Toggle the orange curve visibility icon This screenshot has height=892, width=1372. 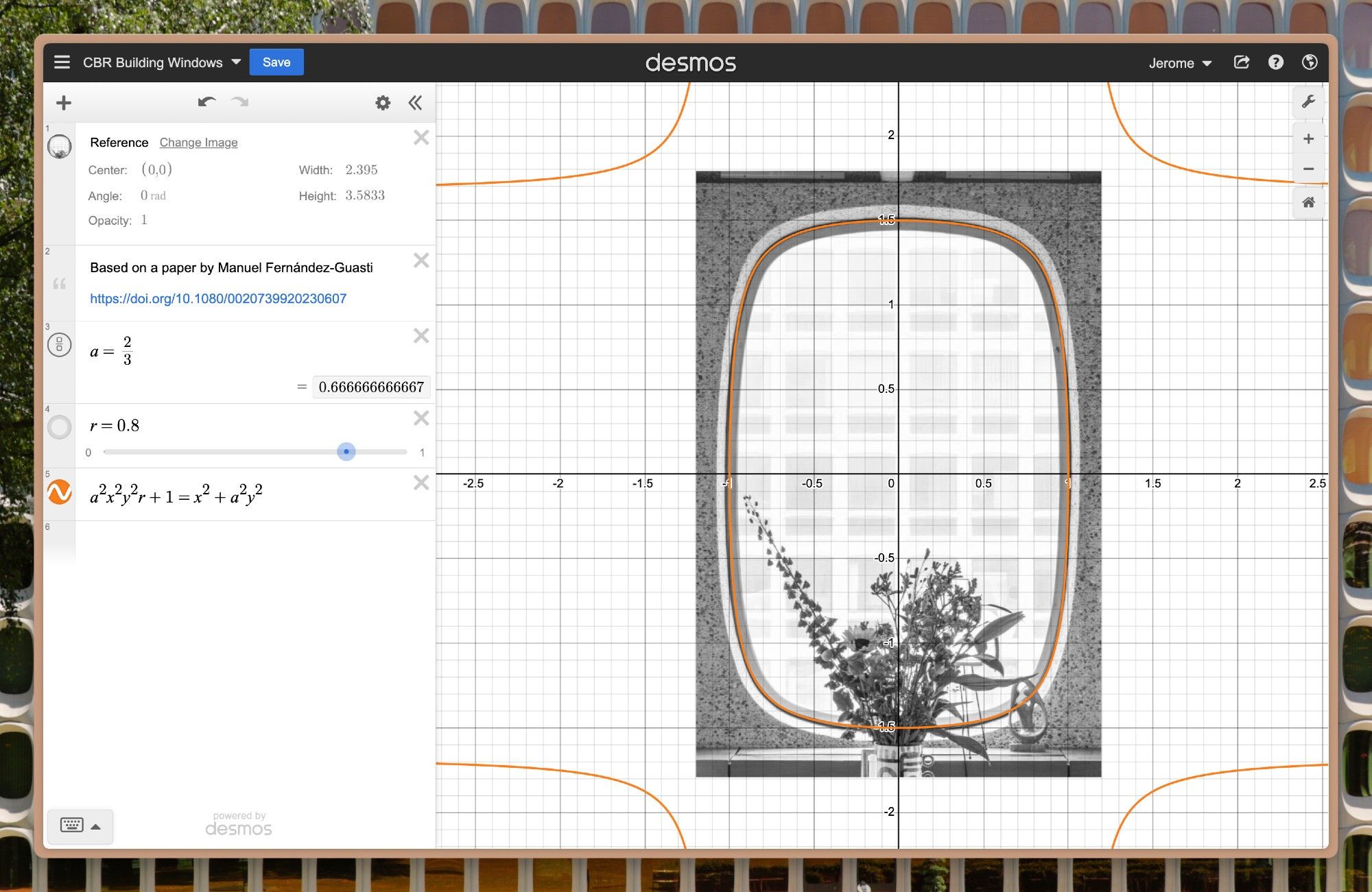click(60, 492)
